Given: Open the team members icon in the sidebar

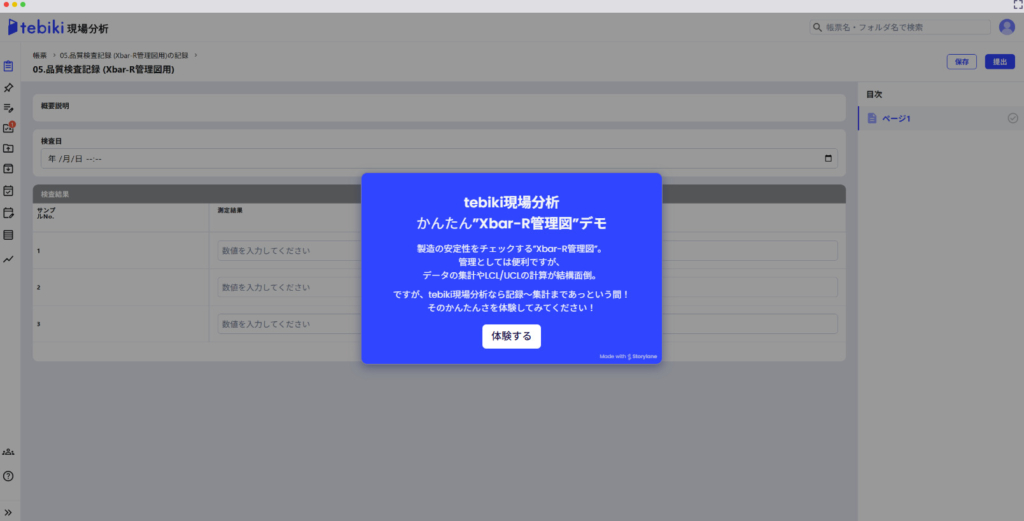Looking at the screenshot, I should pyautogui.click(x=9, y=452).
